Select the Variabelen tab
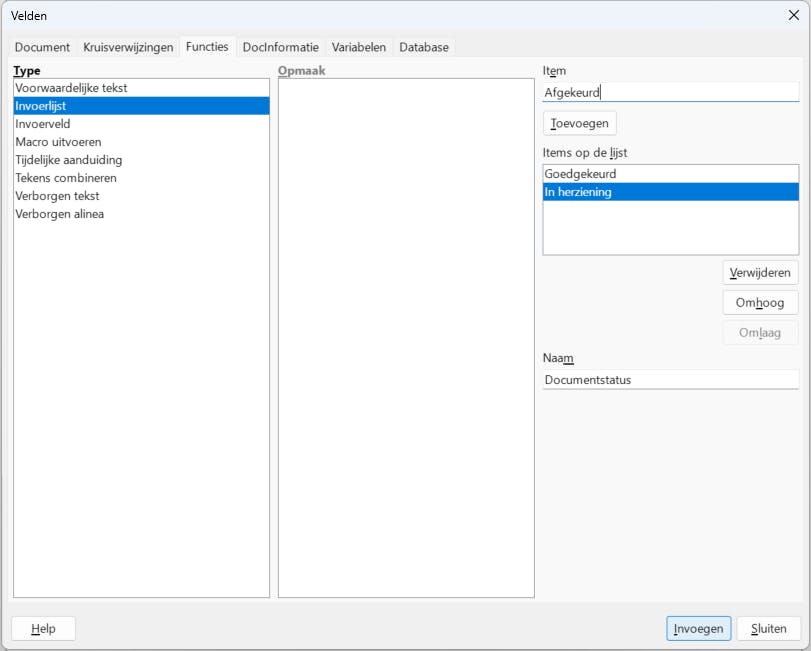Viewport: 811px width, 651px height. tap(359, 47)
